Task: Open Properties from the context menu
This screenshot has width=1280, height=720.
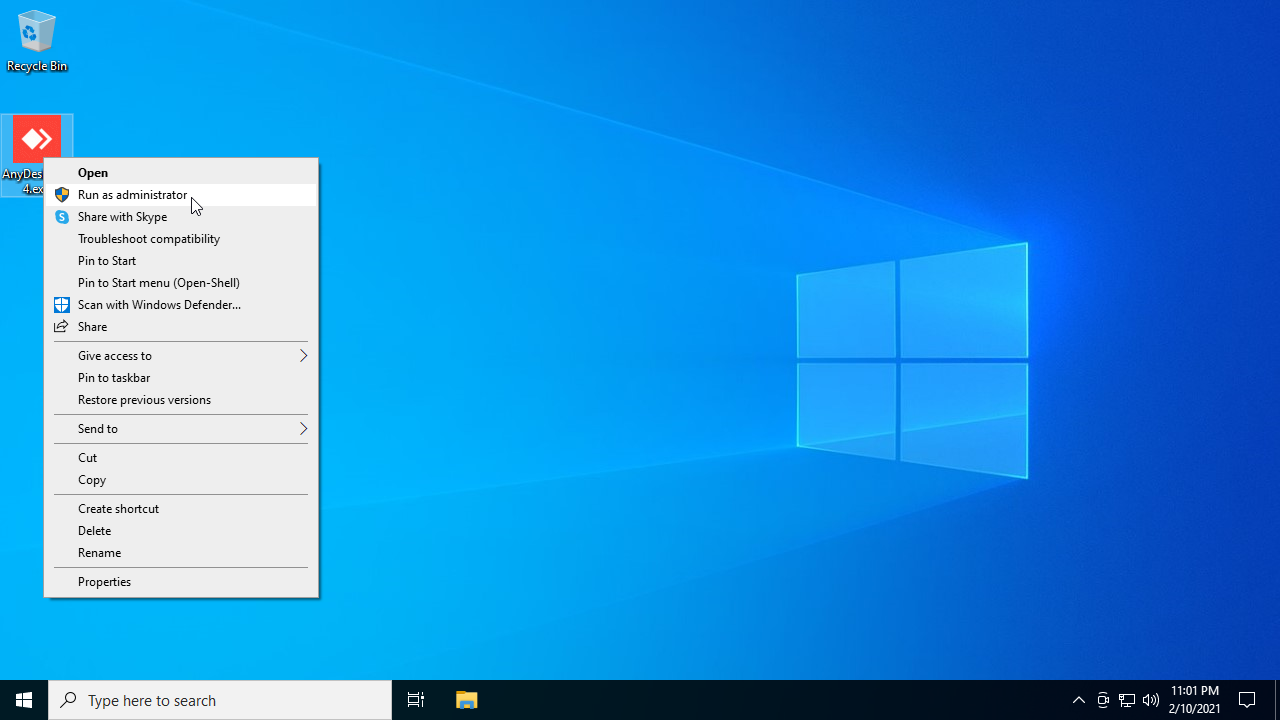Action: [104, 582]
